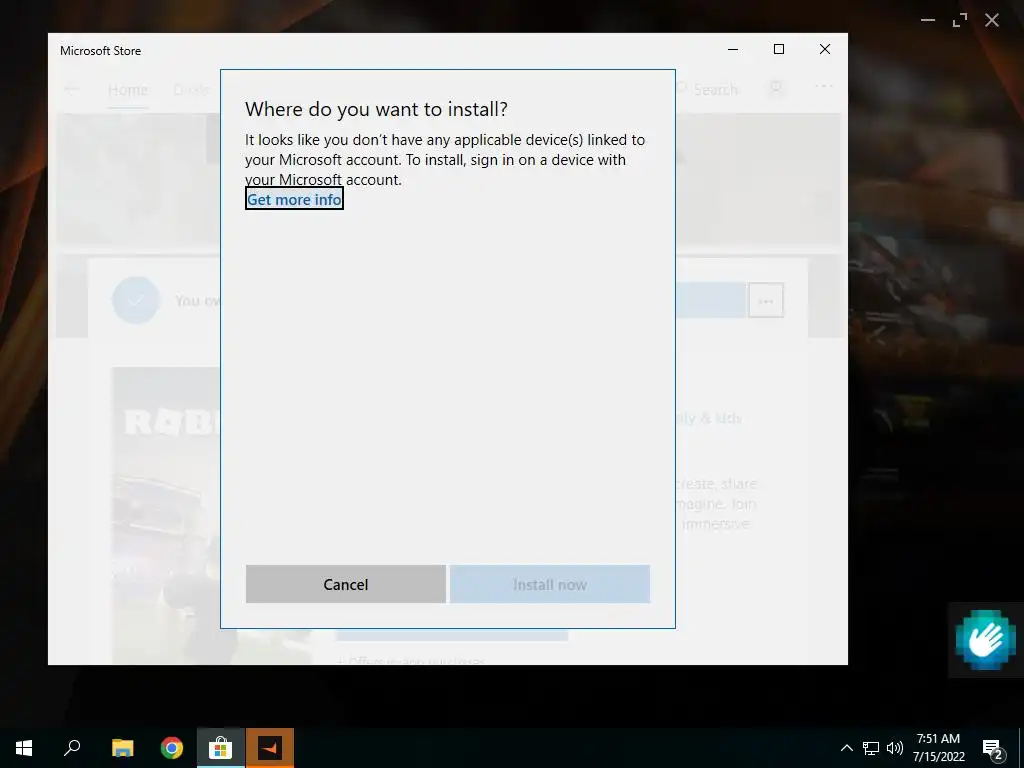Open the Get more info link

[x=294, y=199]
